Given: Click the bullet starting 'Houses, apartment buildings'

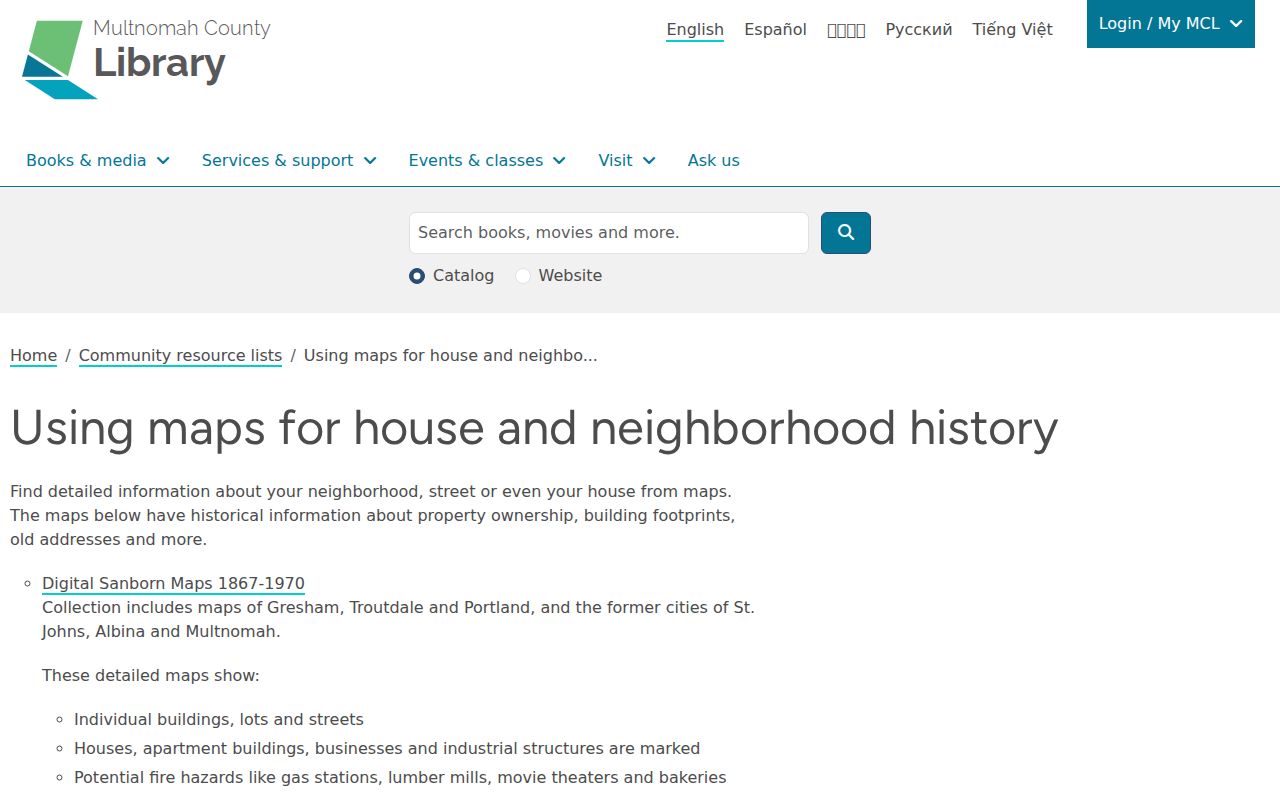Looking at the screenshot, I should [x=387, y=749].
